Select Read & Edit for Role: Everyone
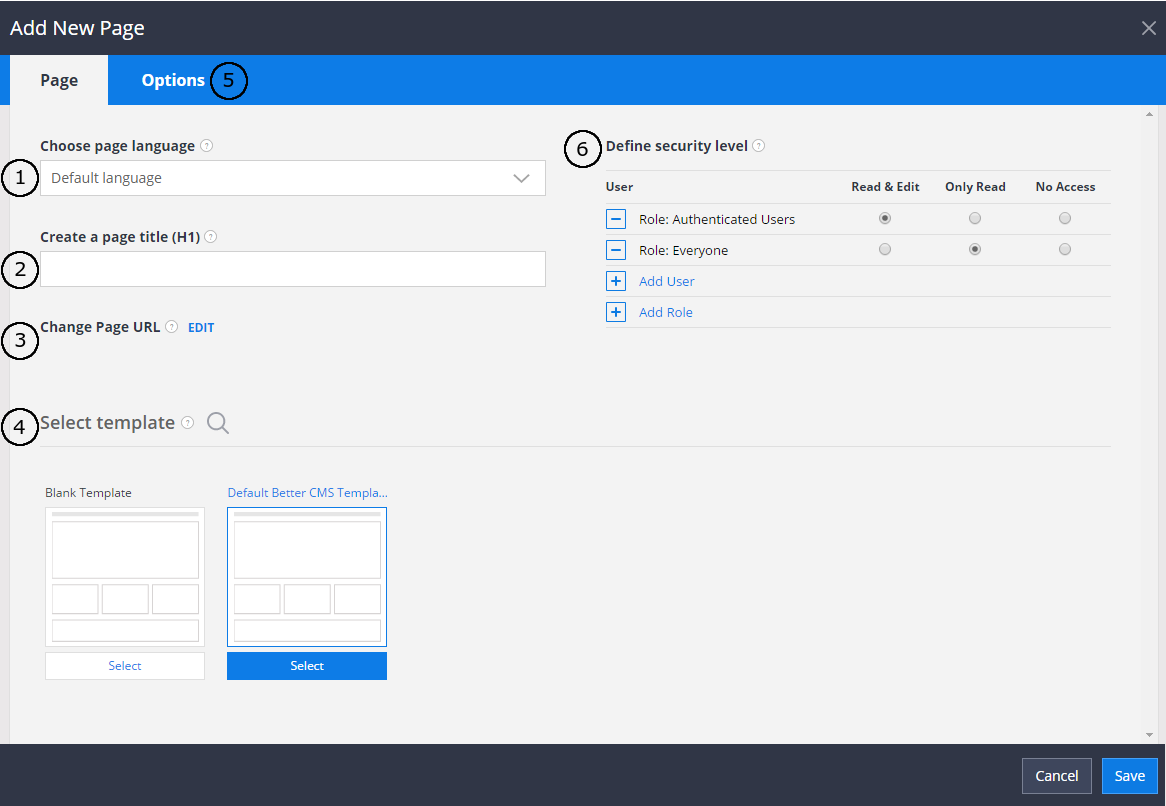The height and width of the screenshot is (806, 1166). [x=884, y=249]
